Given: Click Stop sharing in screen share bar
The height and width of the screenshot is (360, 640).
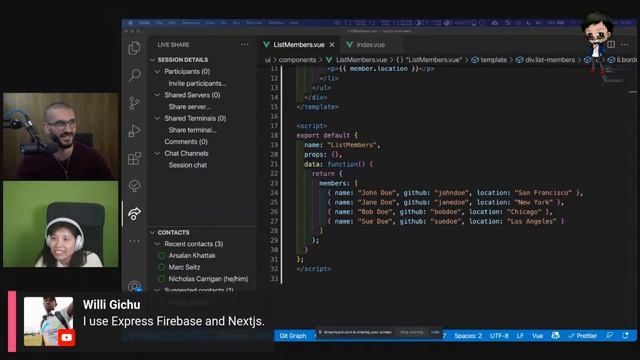Looking at the screenshot, I should point(411,332).
